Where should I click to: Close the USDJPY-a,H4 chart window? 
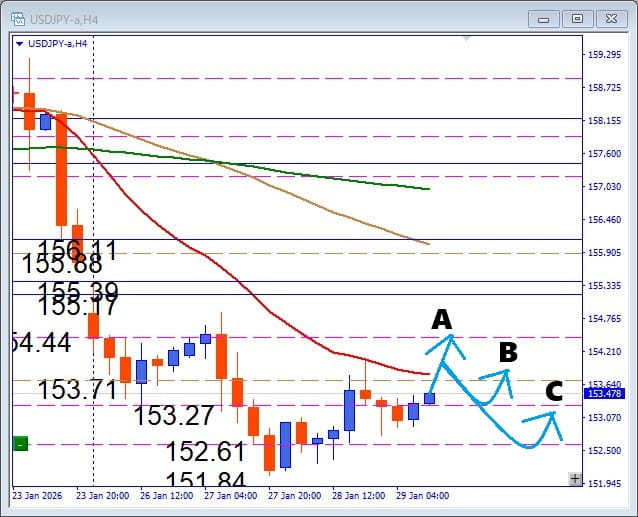pos(611,19)
